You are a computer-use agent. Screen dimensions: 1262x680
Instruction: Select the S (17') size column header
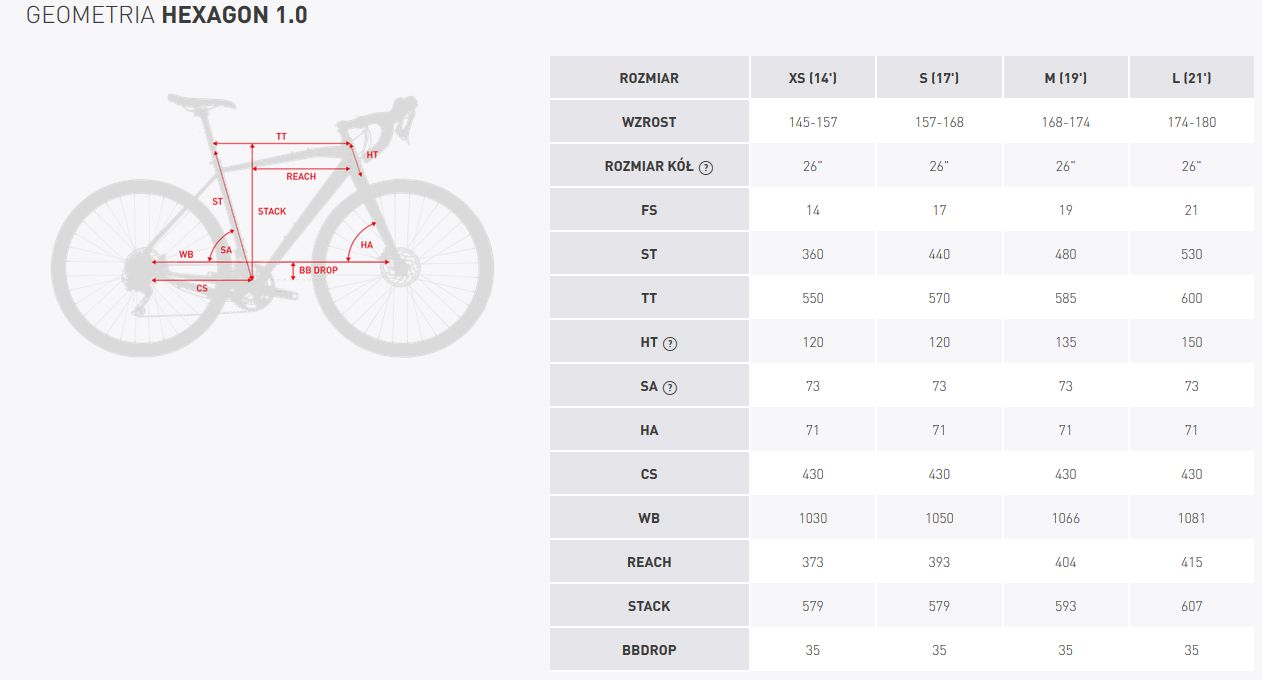tap(939, 78)
